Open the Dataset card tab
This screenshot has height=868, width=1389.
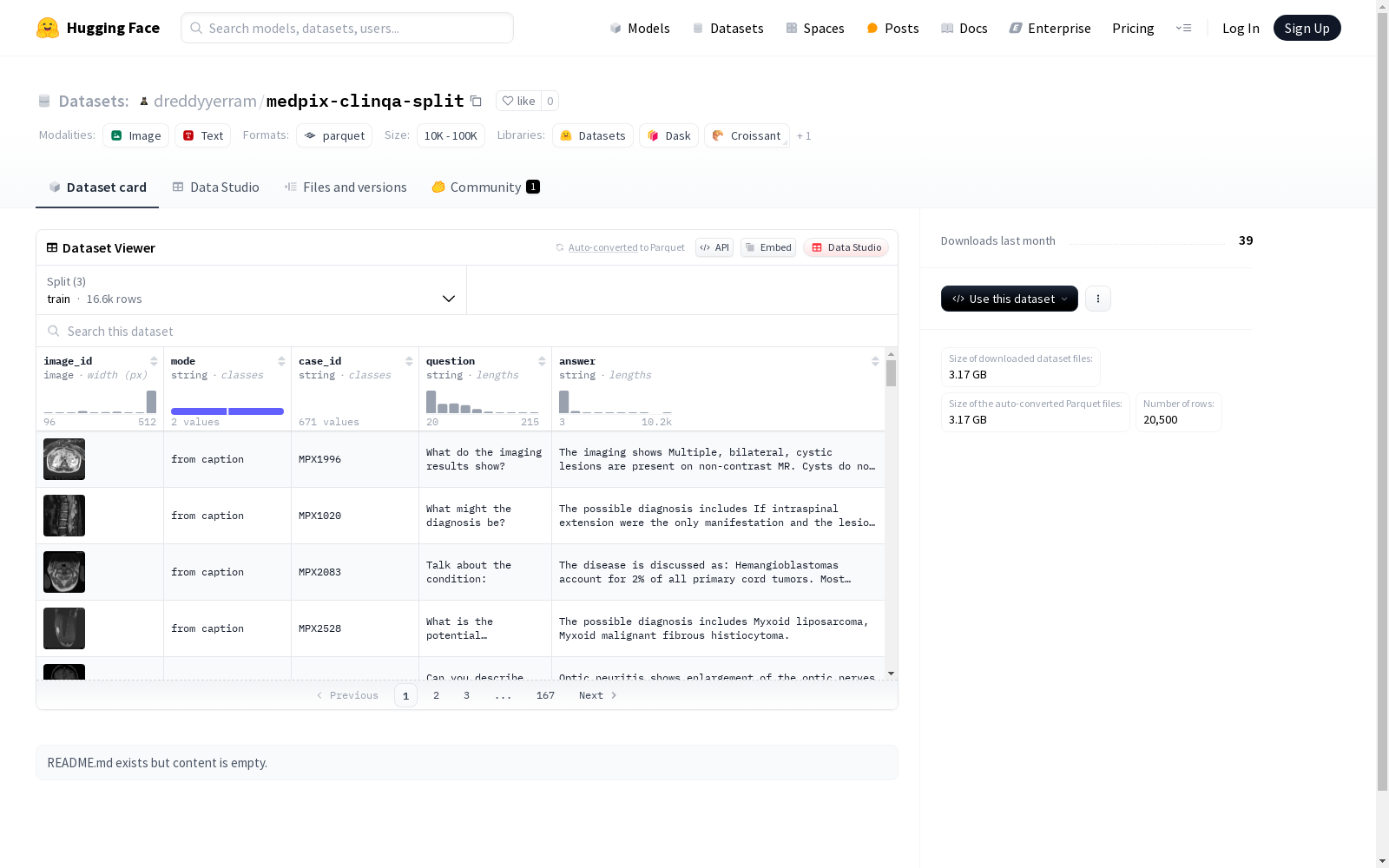point(97,187)
